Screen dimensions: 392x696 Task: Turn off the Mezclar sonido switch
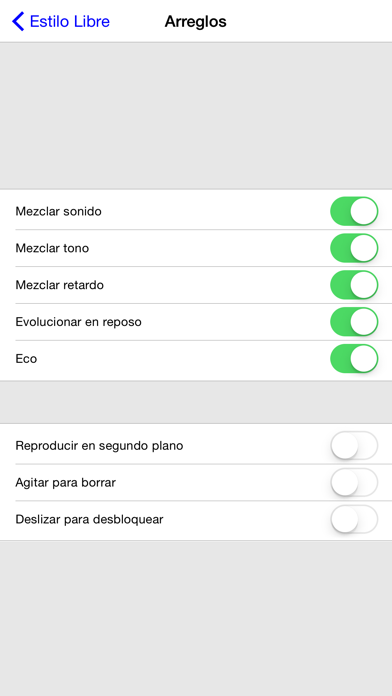(354, 211)
